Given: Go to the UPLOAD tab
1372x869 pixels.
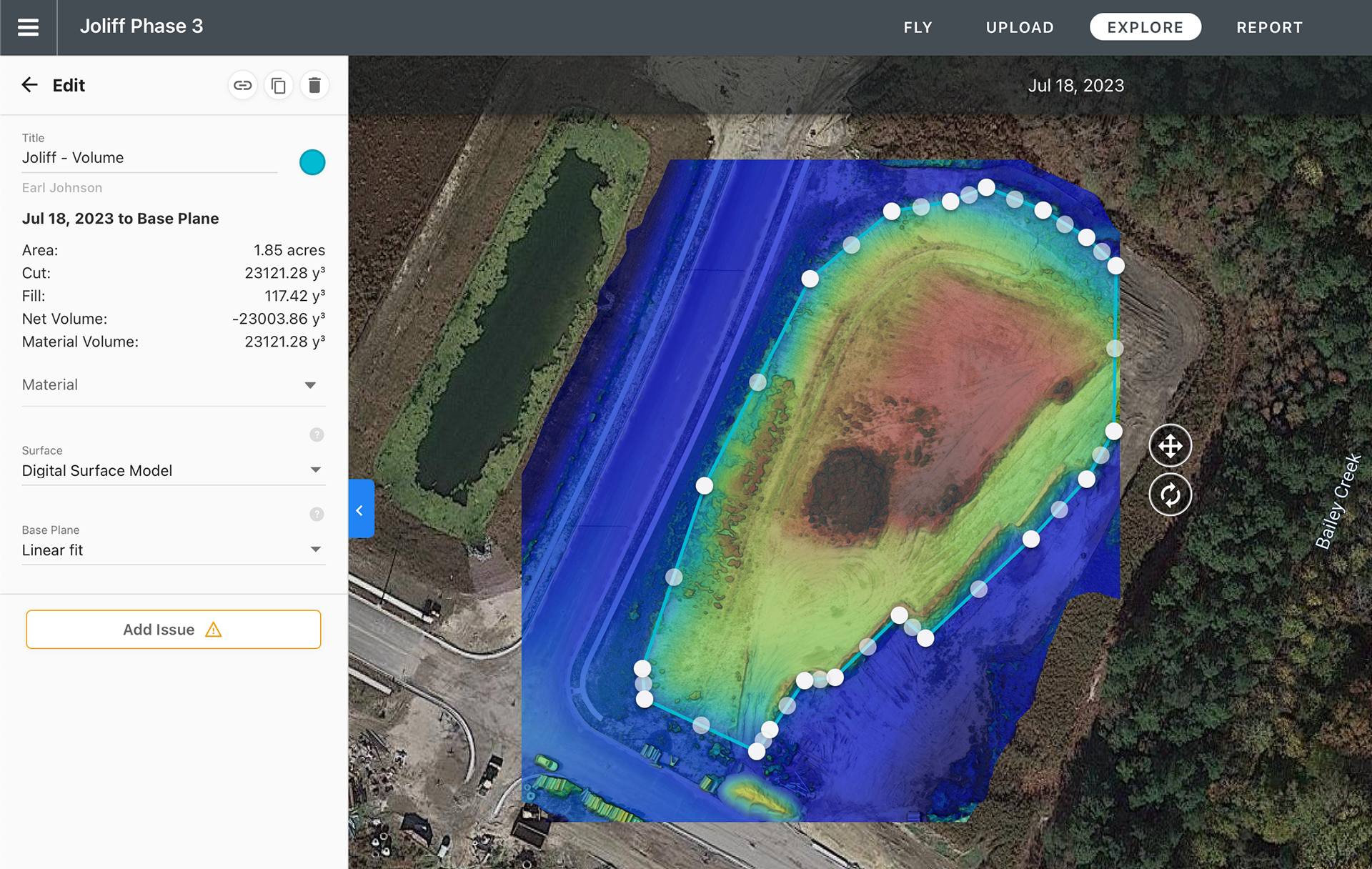Looking at the screenshot, I should pyautogui.click(x=1020, y=27).
